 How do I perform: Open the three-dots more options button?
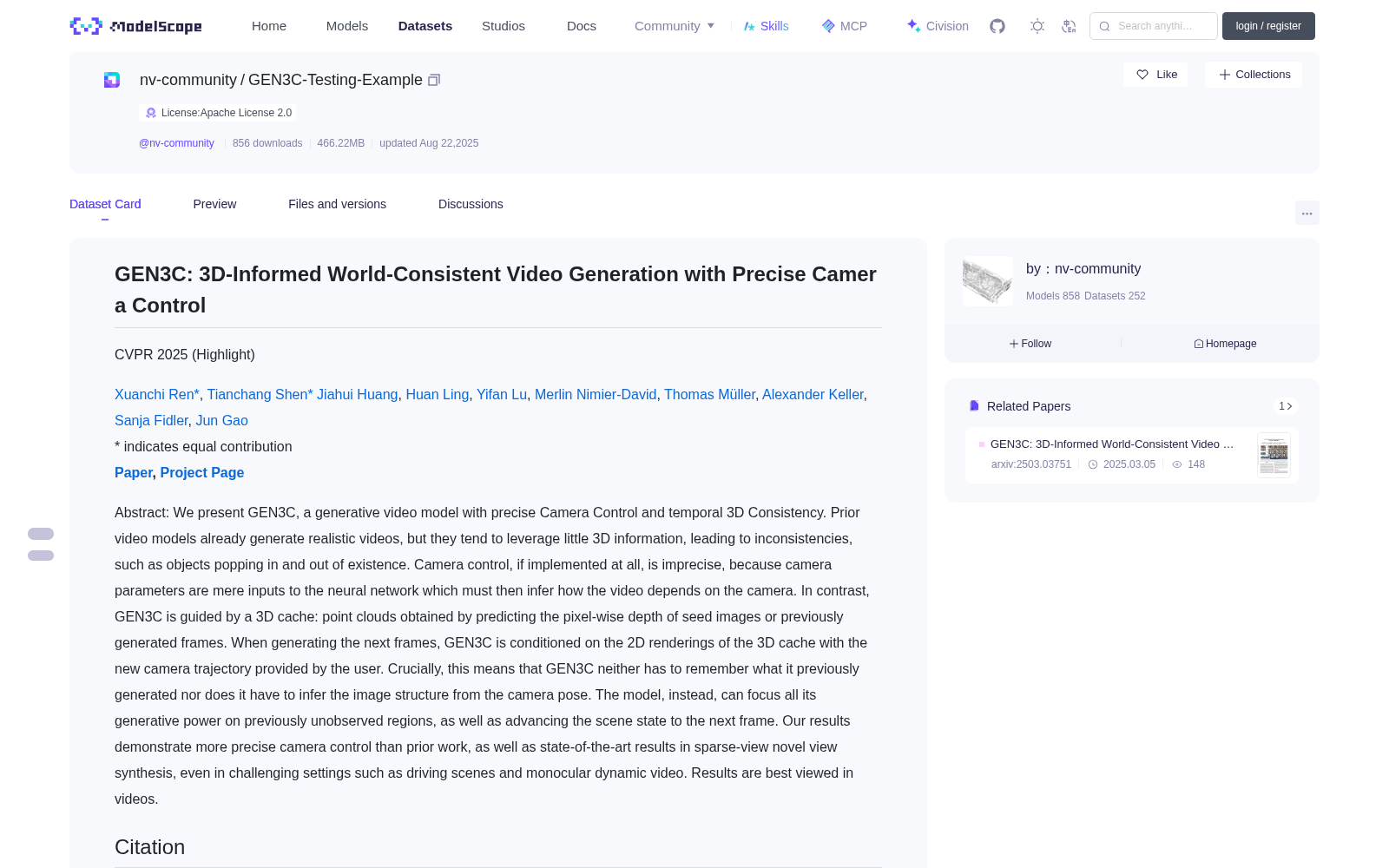coord(1307,213)
